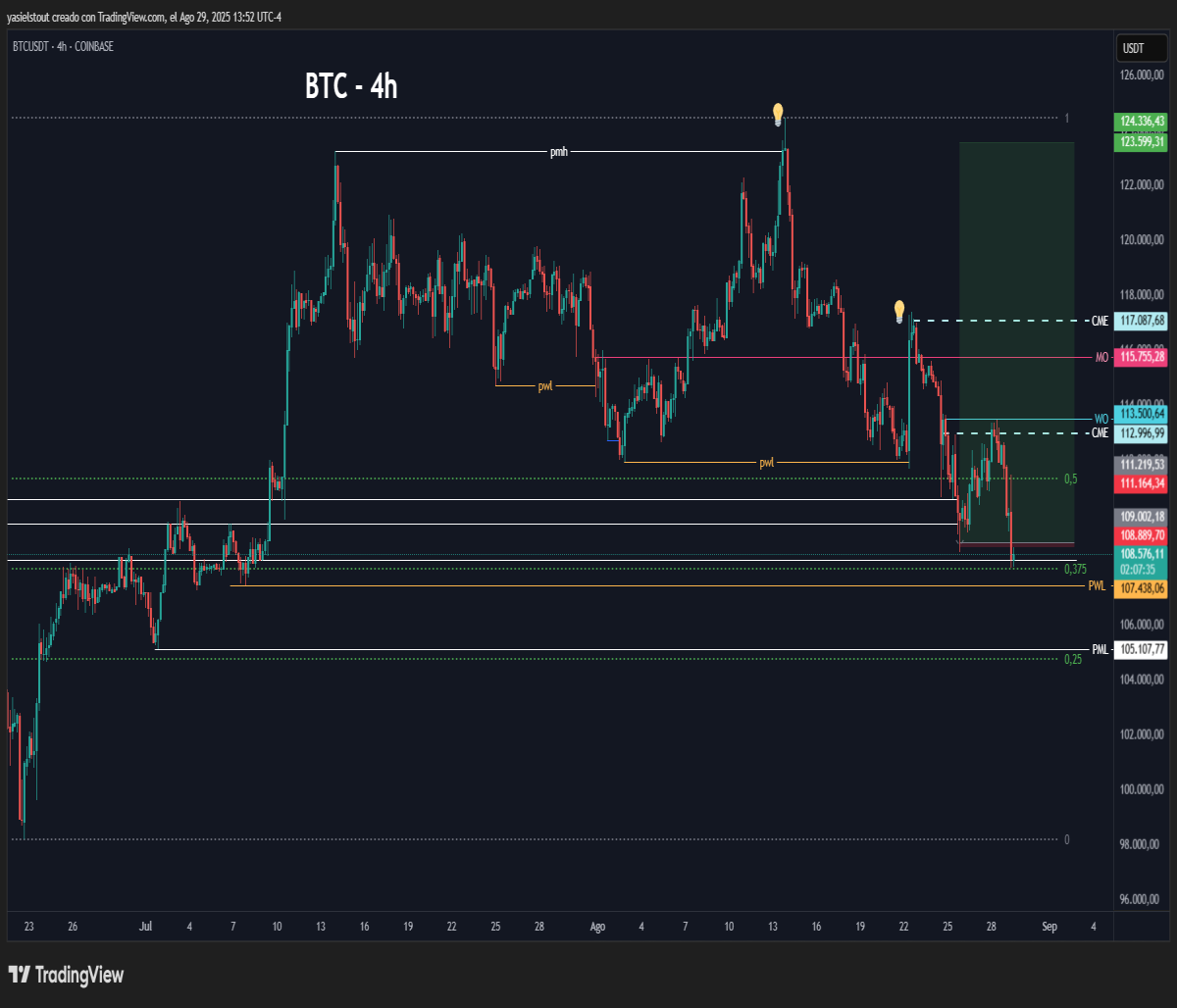Click the lightbulb idea icon near August 22

(899, 312)
